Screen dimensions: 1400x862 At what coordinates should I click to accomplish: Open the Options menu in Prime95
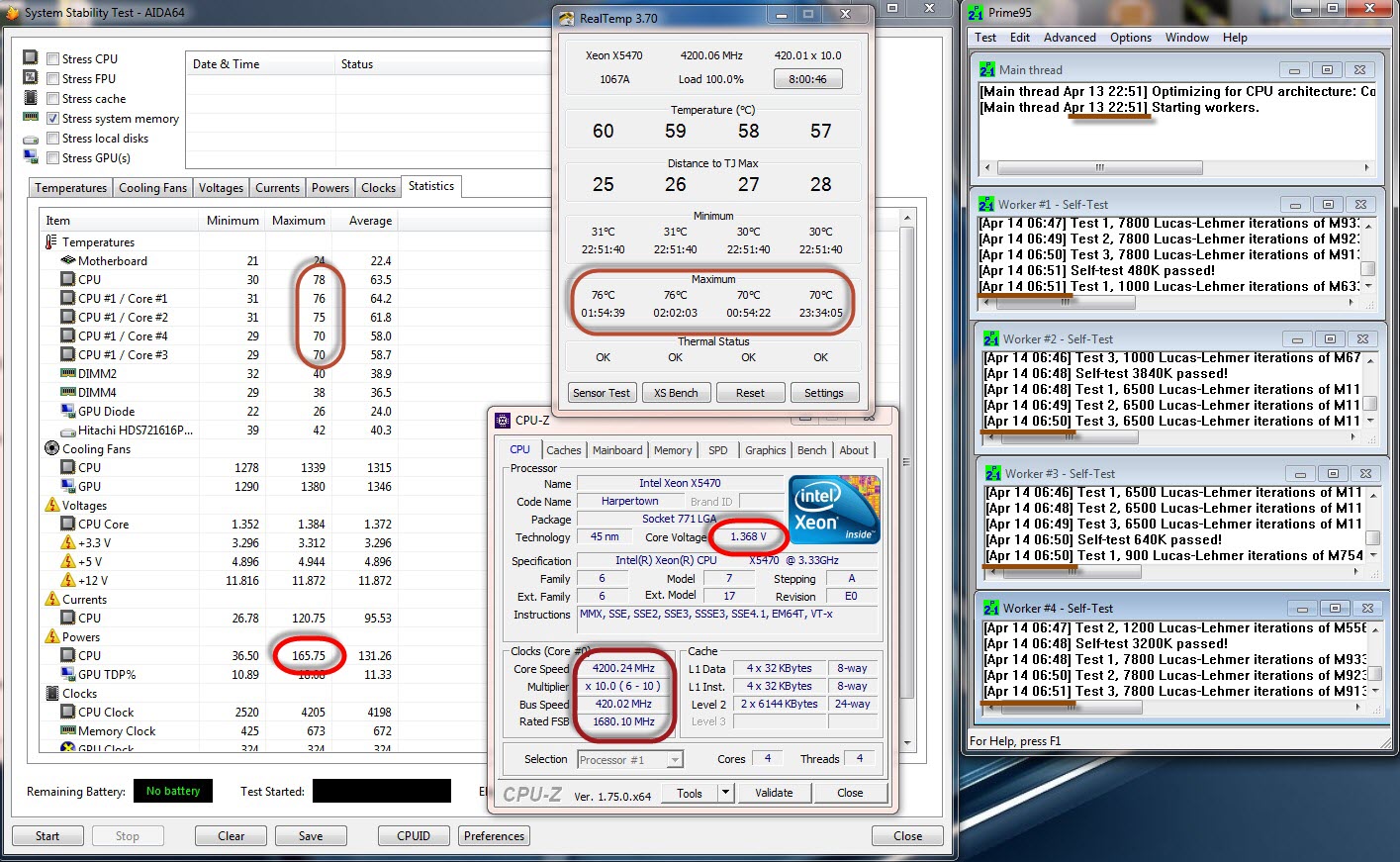click(1131, 38)
